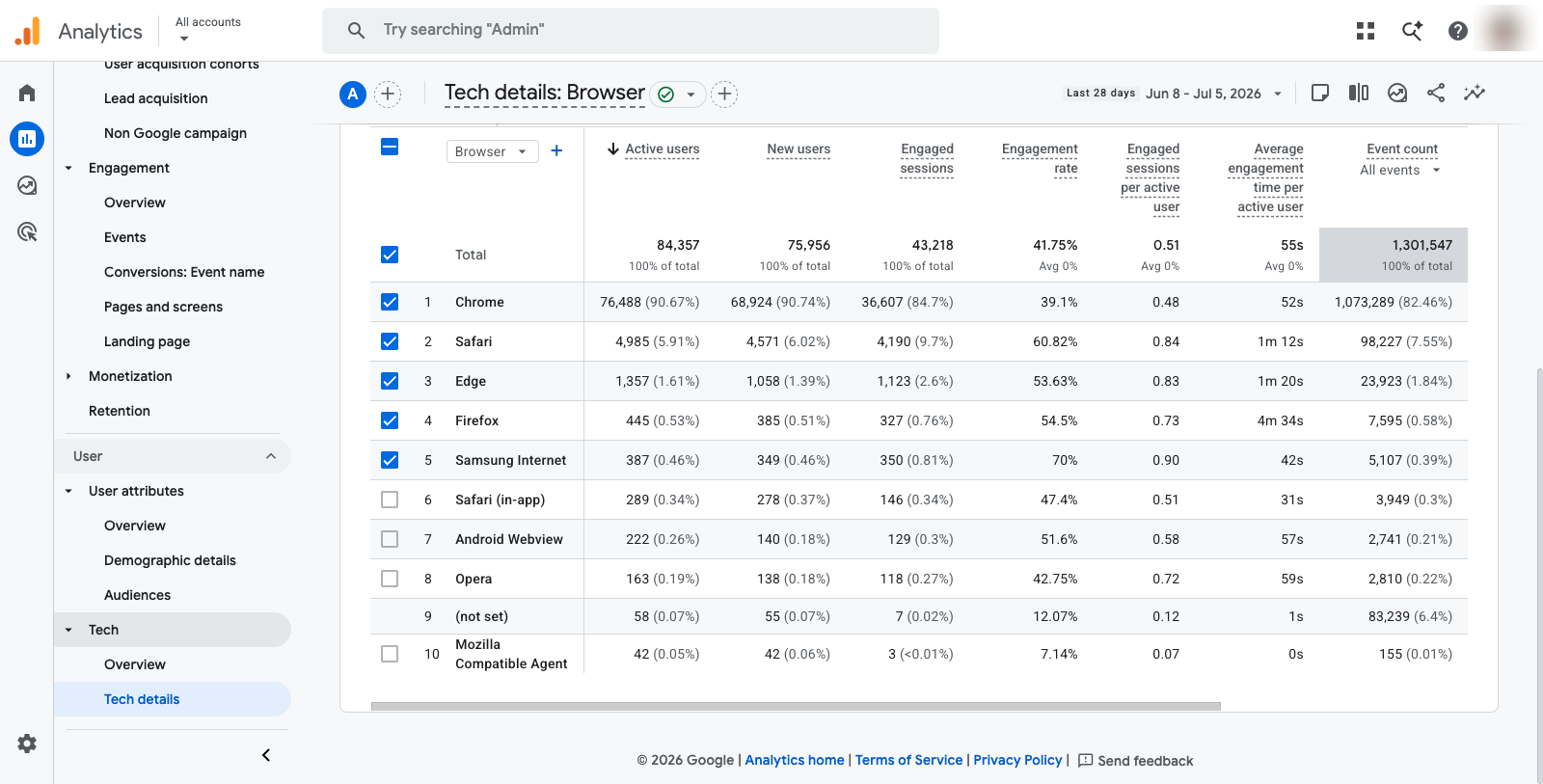Click the Send feedback button
The width and height of the screenshot is (1543, 784).
pyautogui.click(x=1135, y=761)
